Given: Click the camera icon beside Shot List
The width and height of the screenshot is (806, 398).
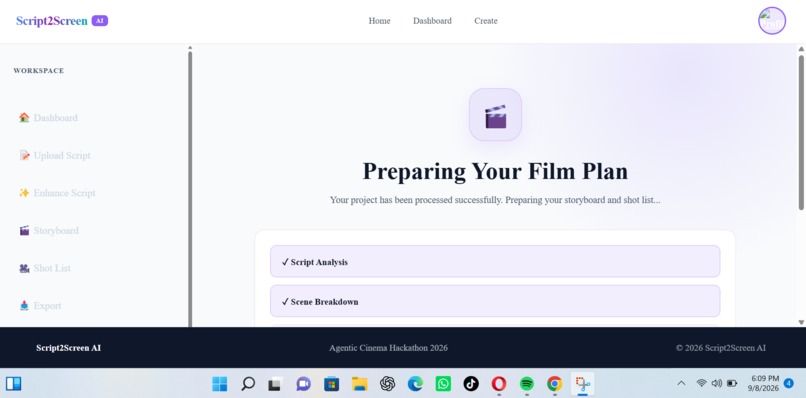Looking at the screenshot, I should [x=24, y=268].
